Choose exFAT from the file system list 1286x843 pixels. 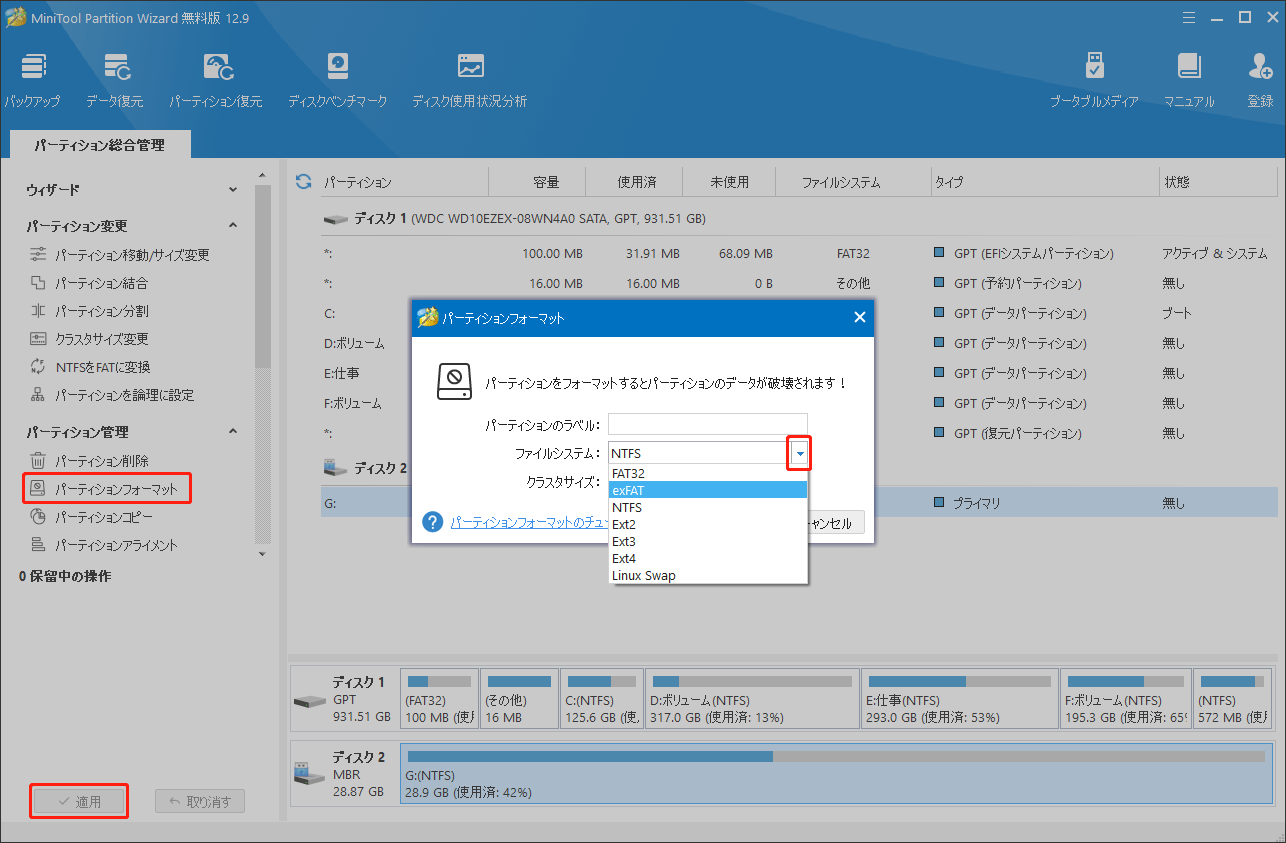pyautogui.click(x=708, y=490)
